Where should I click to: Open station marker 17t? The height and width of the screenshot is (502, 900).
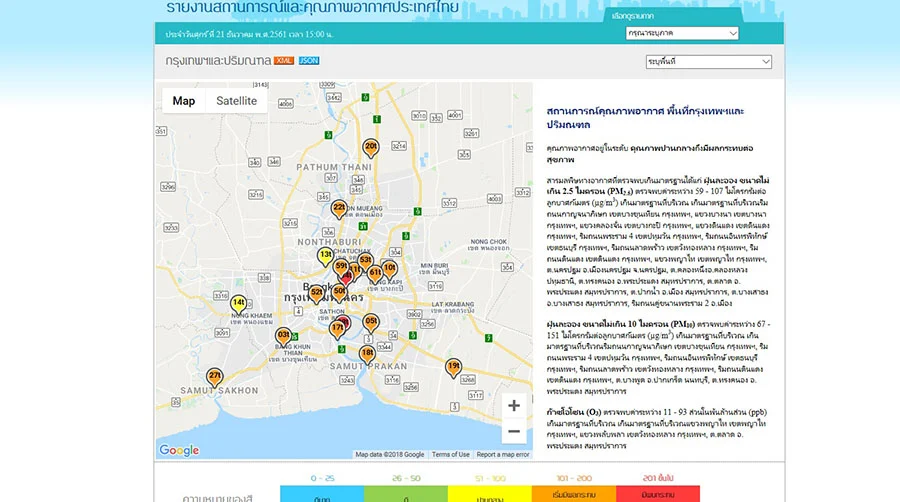(x=338, y=329)
